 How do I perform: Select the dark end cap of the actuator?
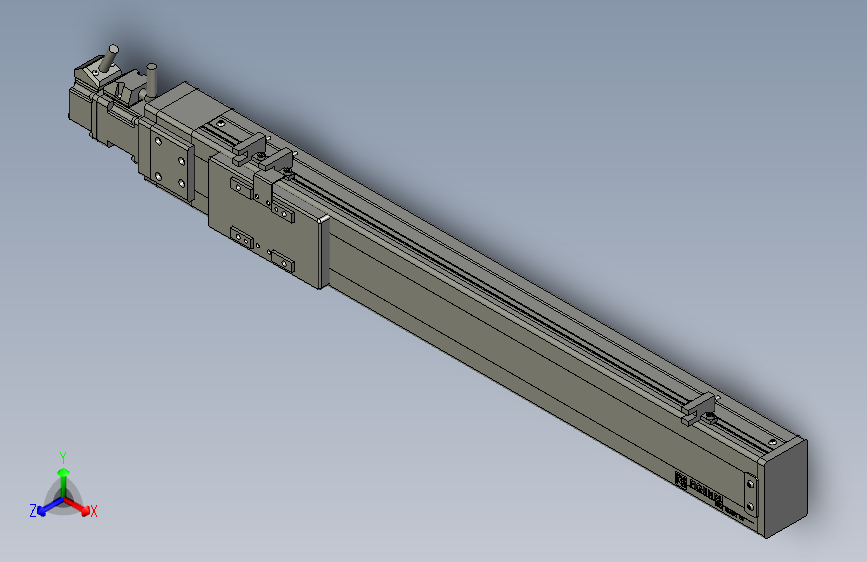coord(786,489)
